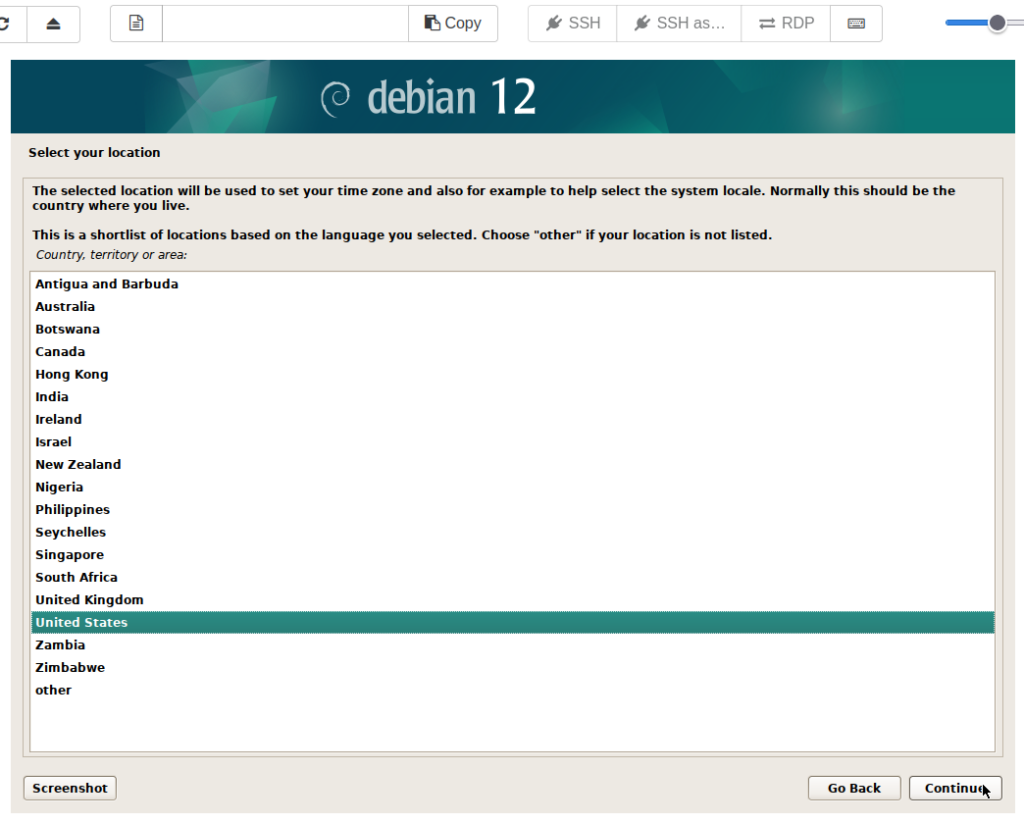Click the clipboard document icon
Screen dimensions: 1024x823
click(136, 23)
